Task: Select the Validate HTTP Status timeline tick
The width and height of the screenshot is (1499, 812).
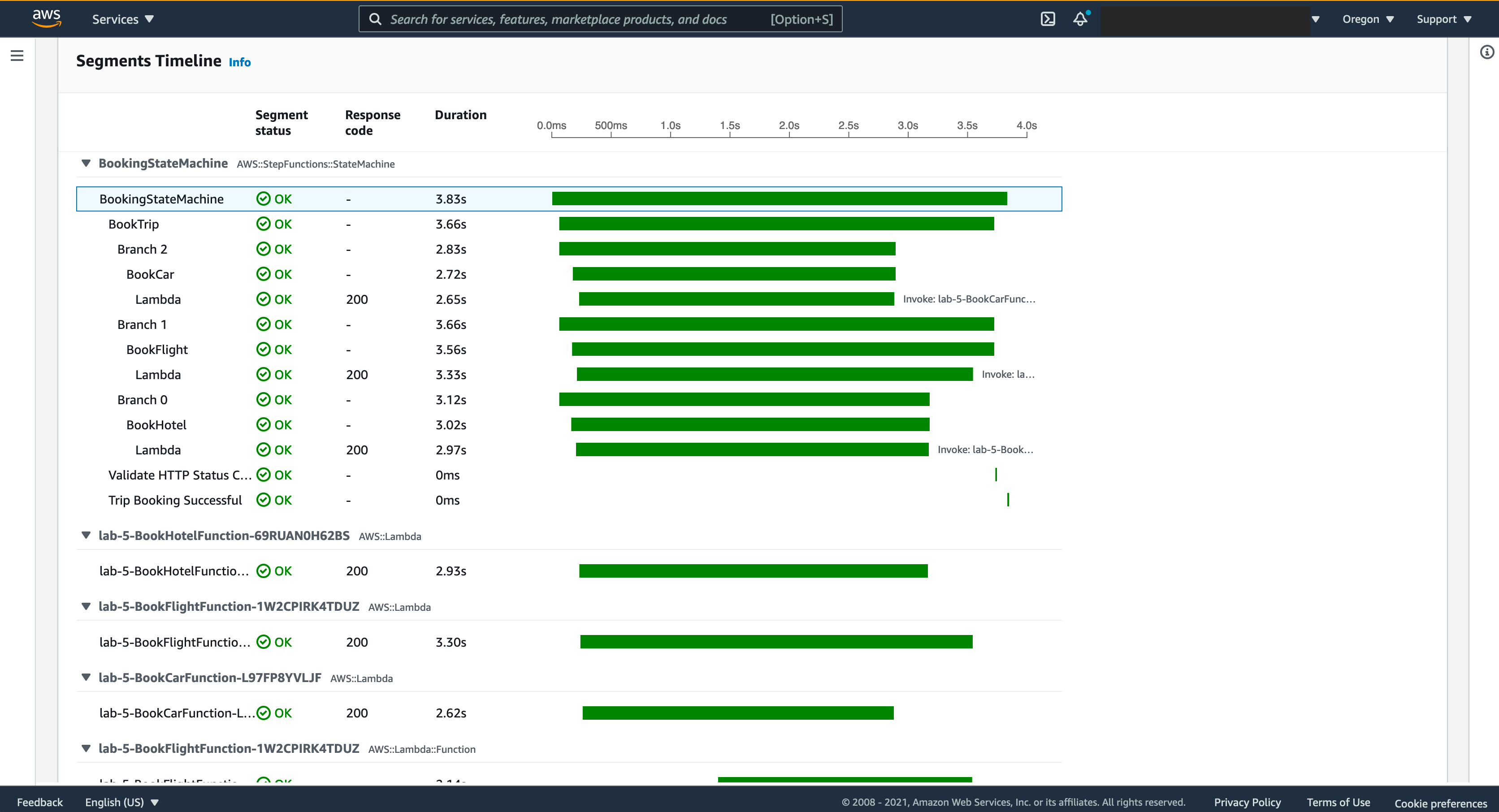Action: [x=996, y=475]
